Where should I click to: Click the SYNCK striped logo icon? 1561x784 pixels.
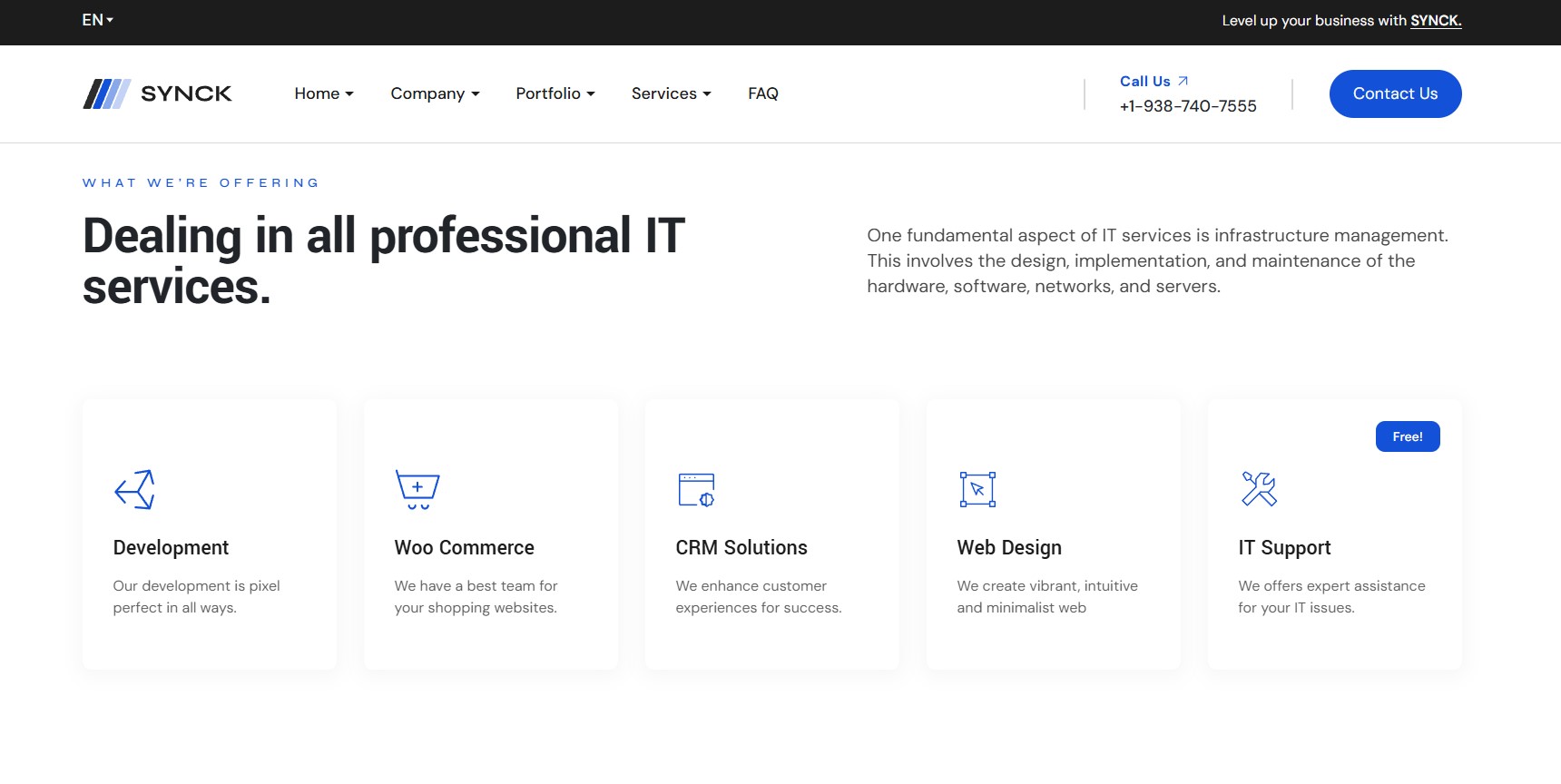pos(107,93)
